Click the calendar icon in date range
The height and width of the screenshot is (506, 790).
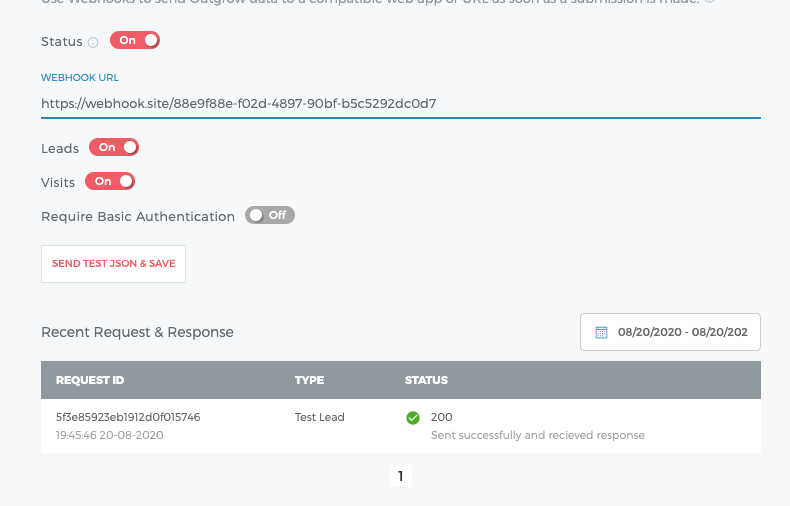(x=601, y=332)
